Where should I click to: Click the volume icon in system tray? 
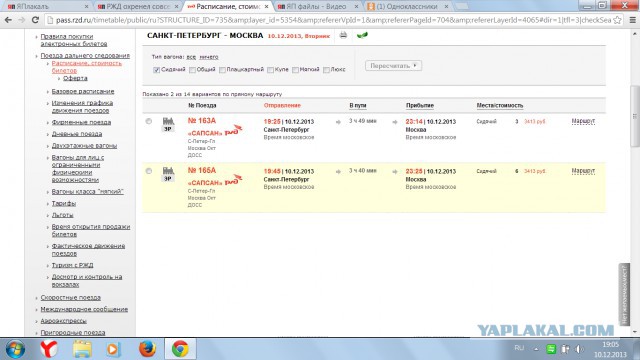click(579, 349)
